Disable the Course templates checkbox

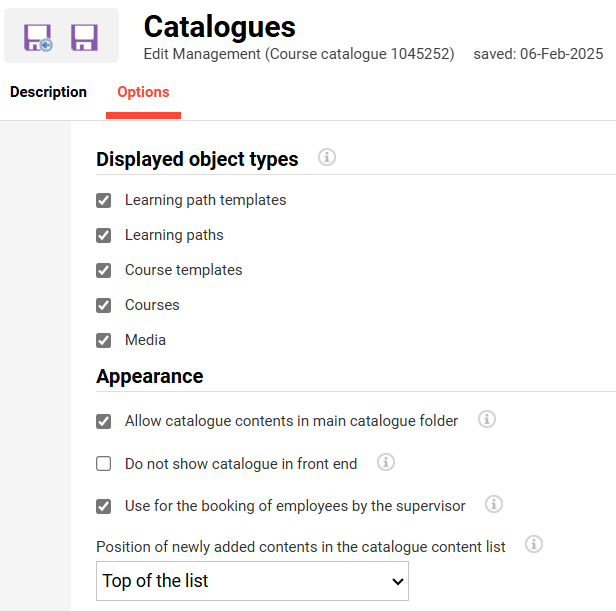pyautogui.click(x=104, y=270)
